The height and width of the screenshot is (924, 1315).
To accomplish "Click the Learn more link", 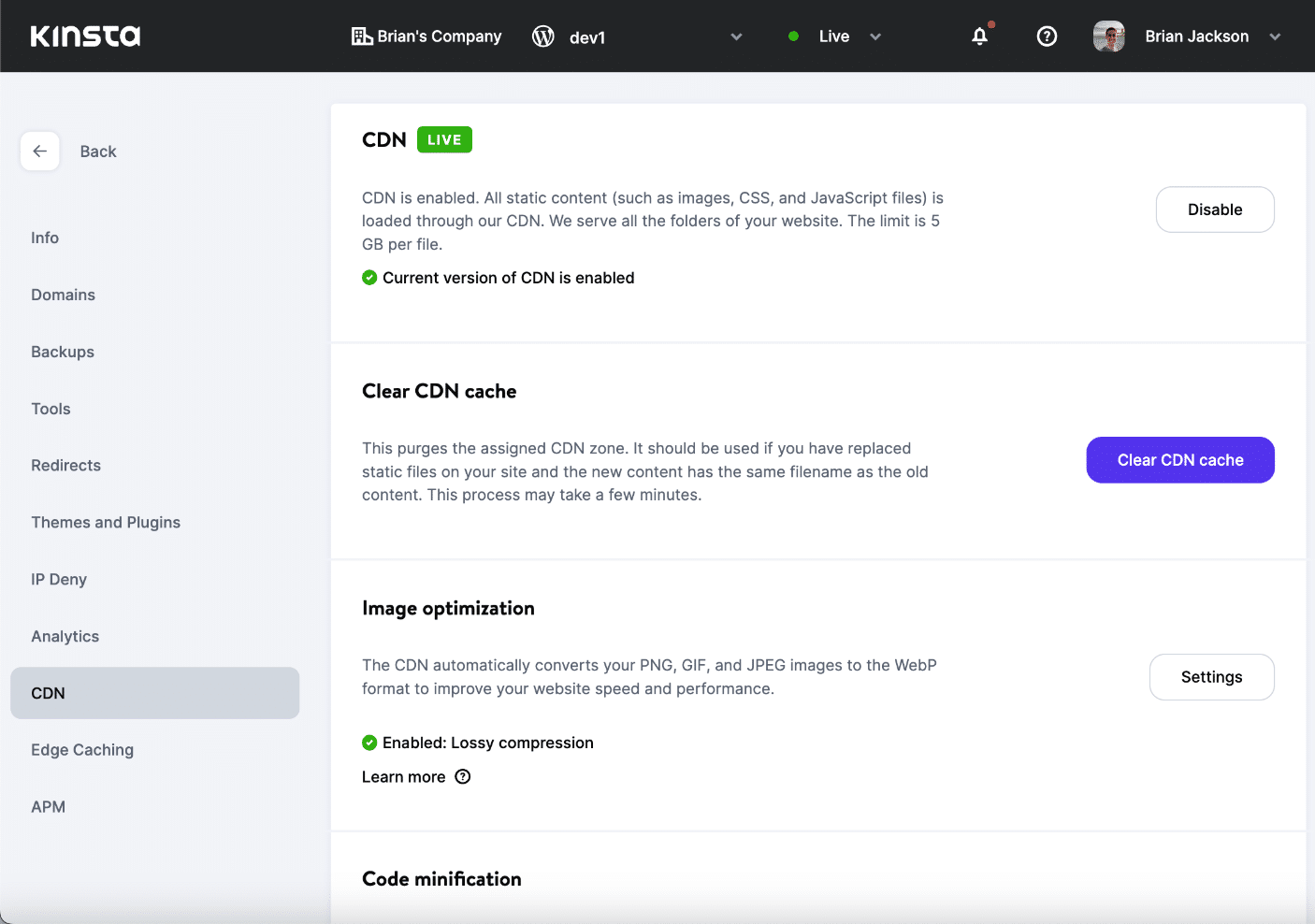I will point(403,776).
